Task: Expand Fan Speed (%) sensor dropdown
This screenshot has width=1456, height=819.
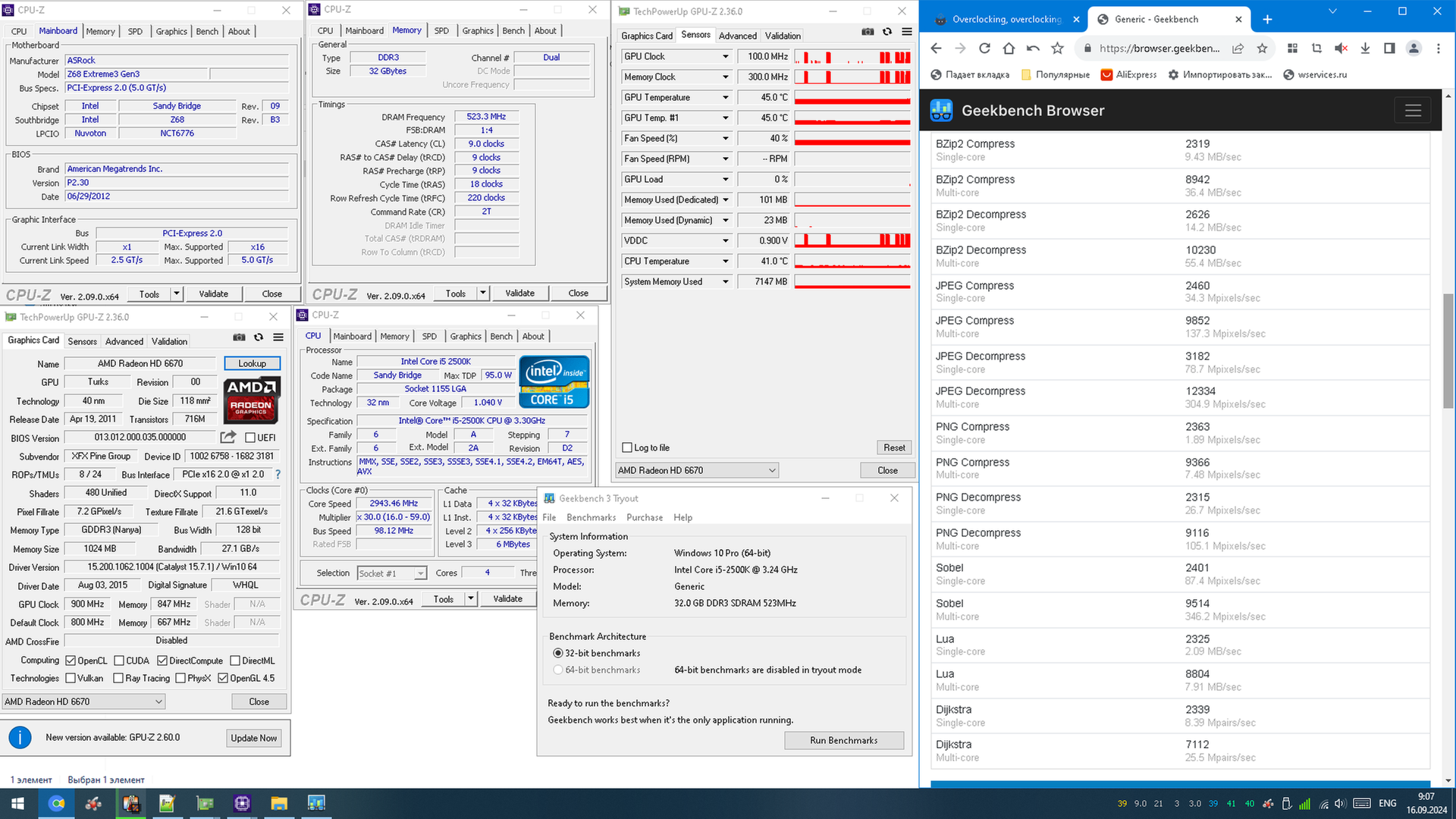Action: coord(725,139)
